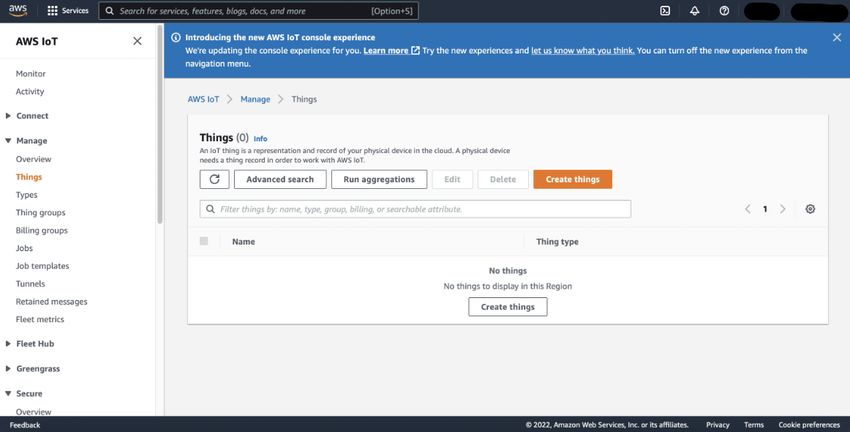Open Activity in sidebar
This screenshot has width=850, height=432.
pos(30,92)
